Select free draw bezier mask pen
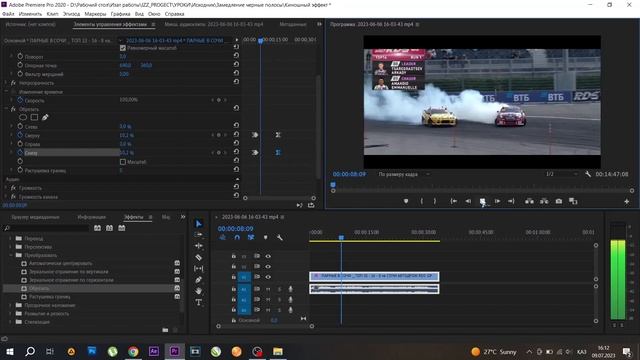 coord(45,118)
